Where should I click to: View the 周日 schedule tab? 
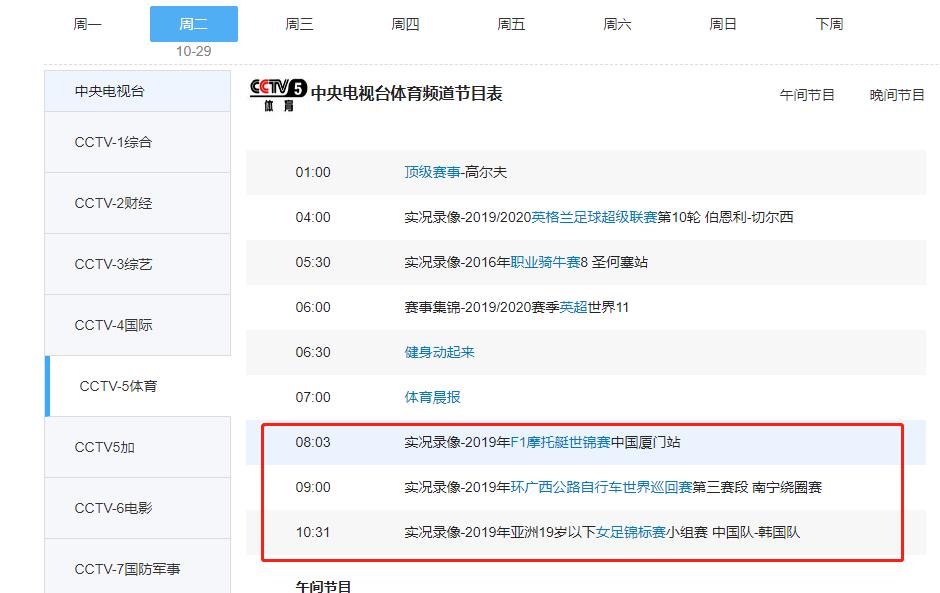[722, 23]
